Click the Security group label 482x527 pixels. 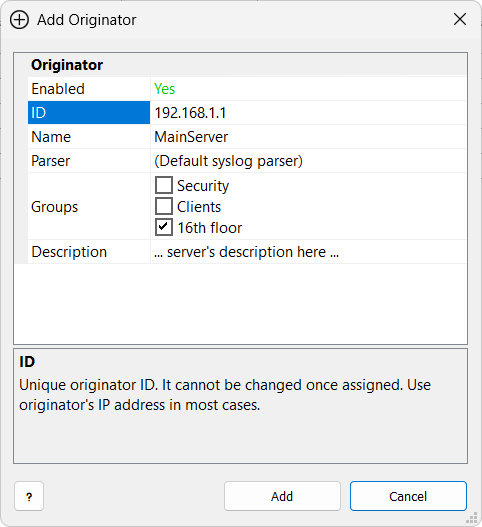click(x=203, y=186)
